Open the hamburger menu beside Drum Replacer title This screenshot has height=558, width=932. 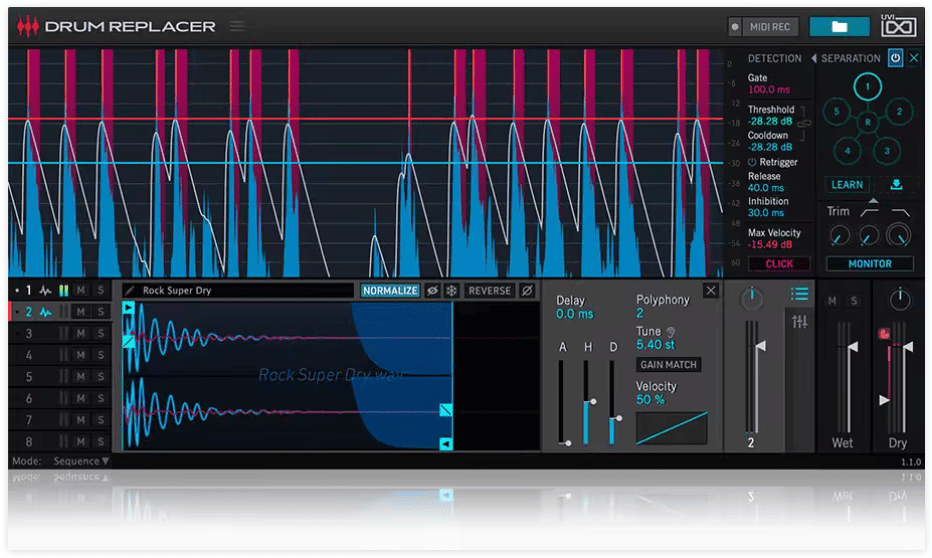tap(237, 26)
